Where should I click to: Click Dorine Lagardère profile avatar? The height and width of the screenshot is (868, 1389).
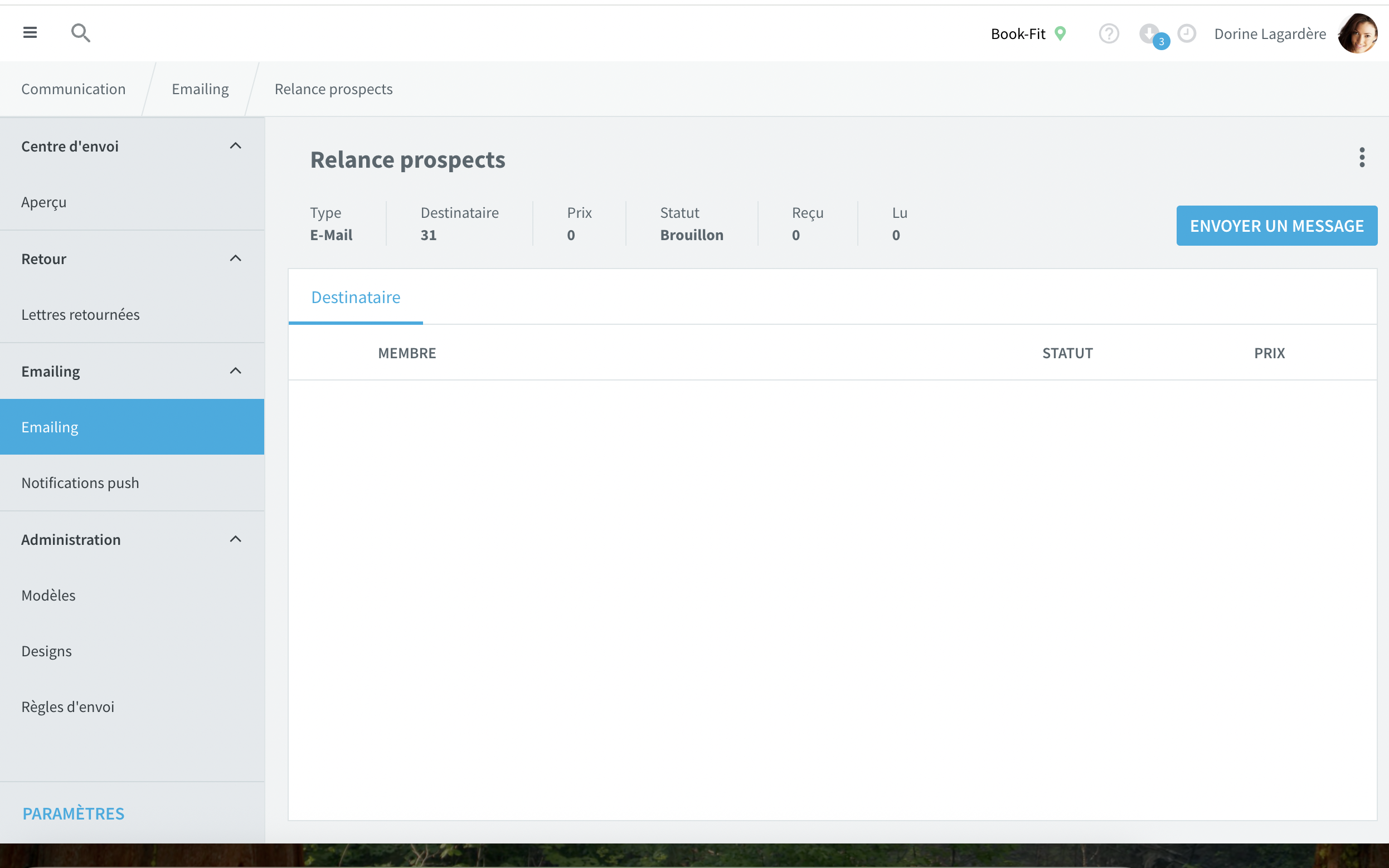click(1357, 33)
